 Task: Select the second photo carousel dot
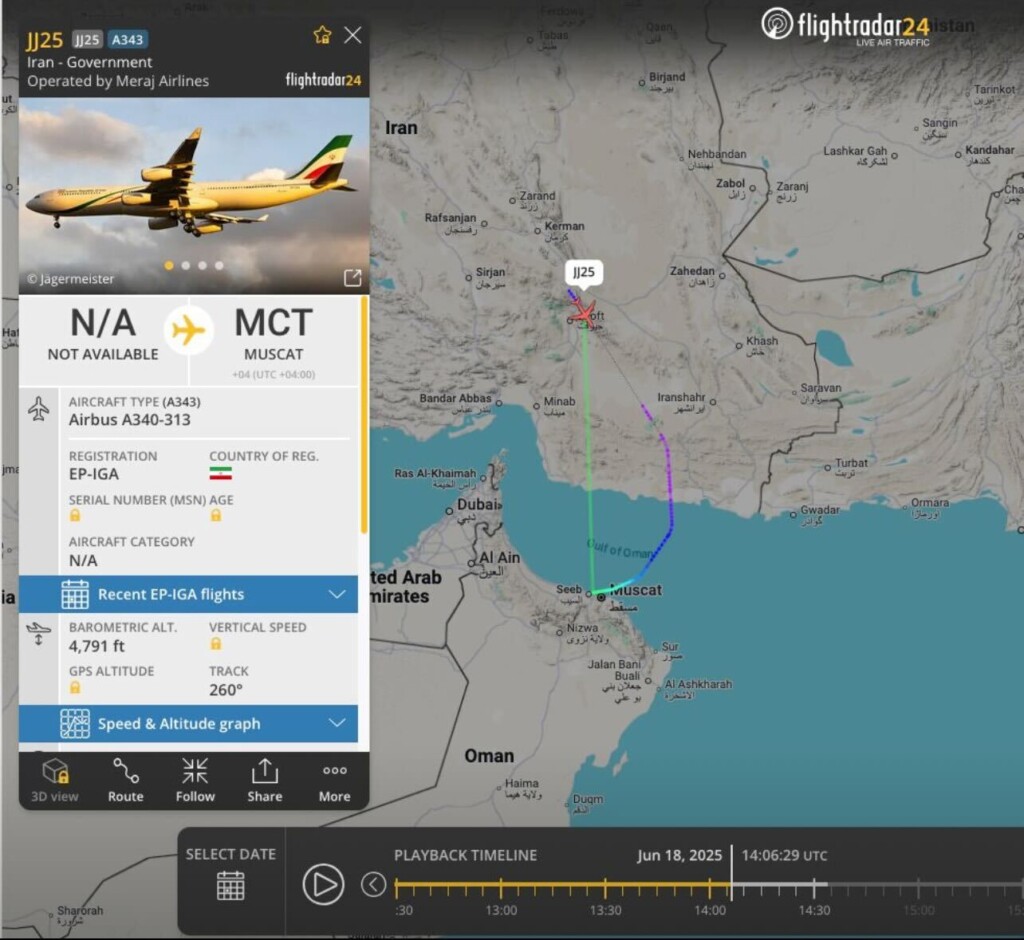[186, 265]
